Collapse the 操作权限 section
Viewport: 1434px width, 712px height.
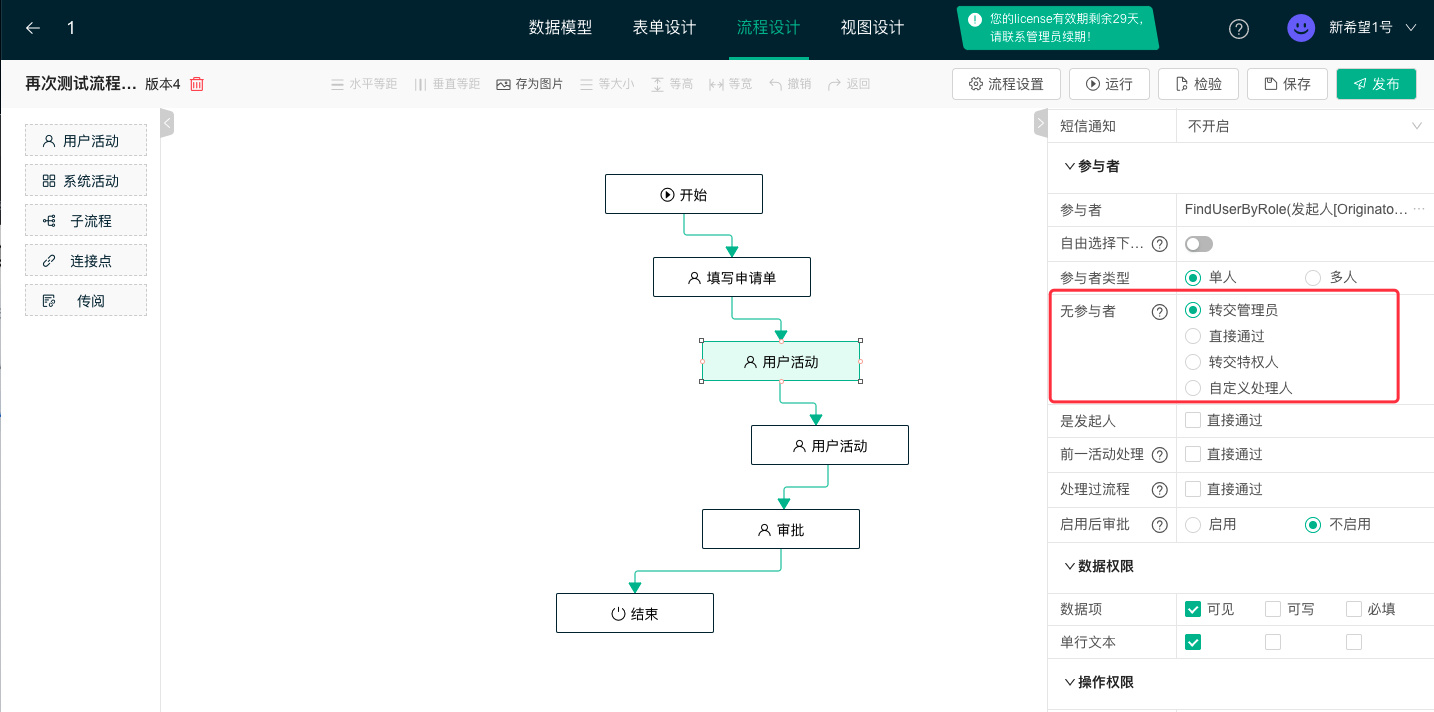tap(1070, 682)
